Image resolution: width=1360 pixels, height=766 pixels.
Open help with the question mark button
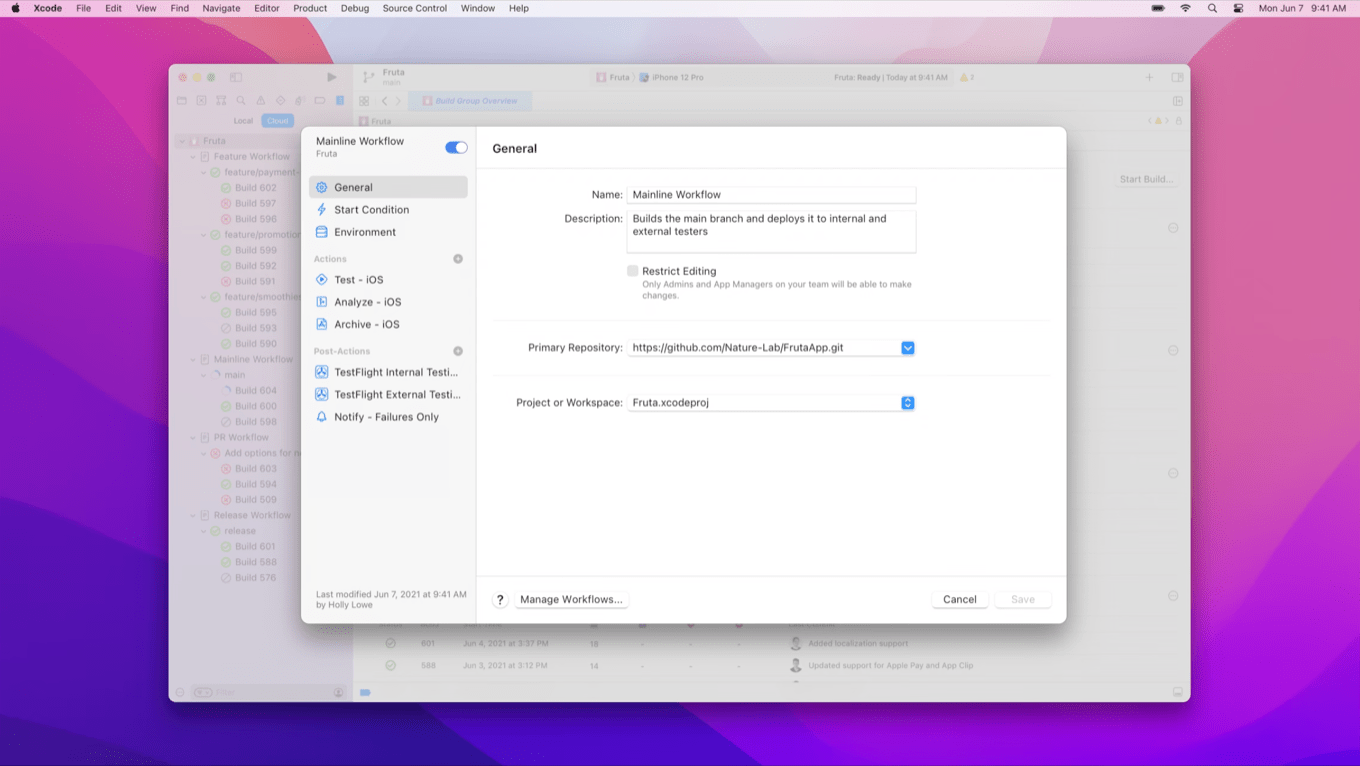pyautogui.click(x=500, y=600)
